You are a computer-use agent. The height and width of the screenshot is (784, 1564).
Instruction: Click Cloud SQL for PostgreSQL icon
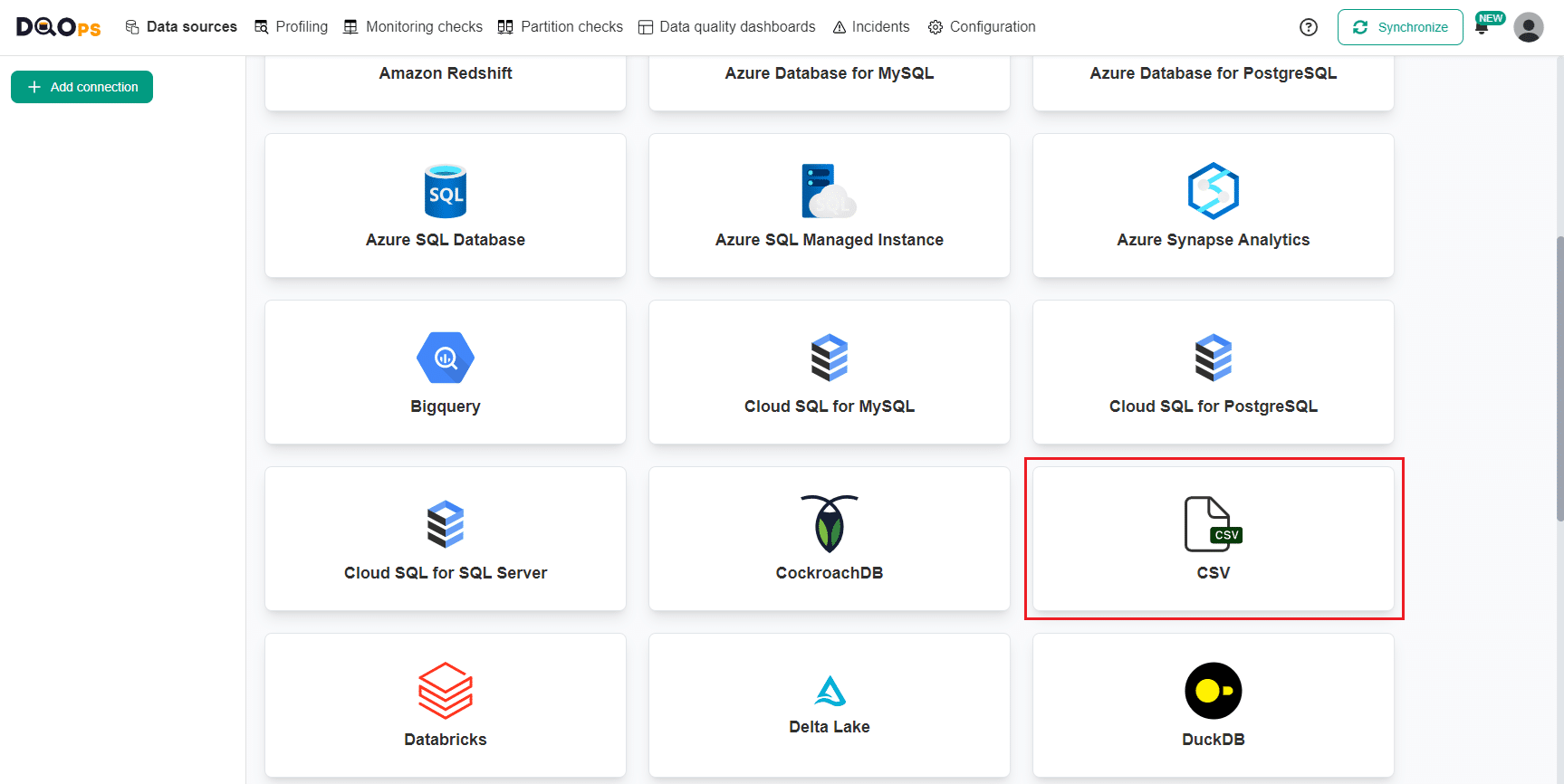[x=1214, y=358]
